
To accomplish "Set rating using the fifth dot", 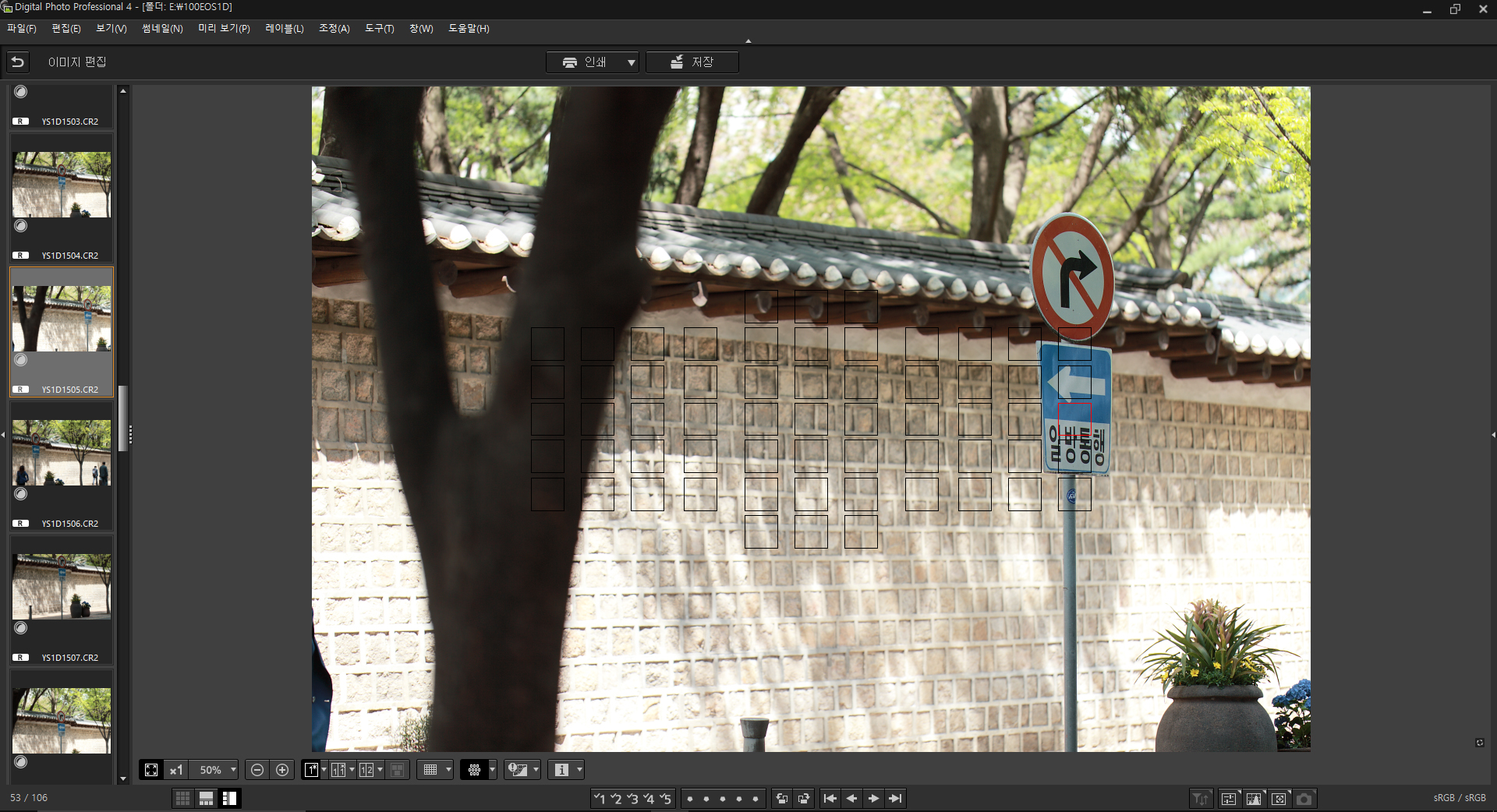I will [756, 799].
